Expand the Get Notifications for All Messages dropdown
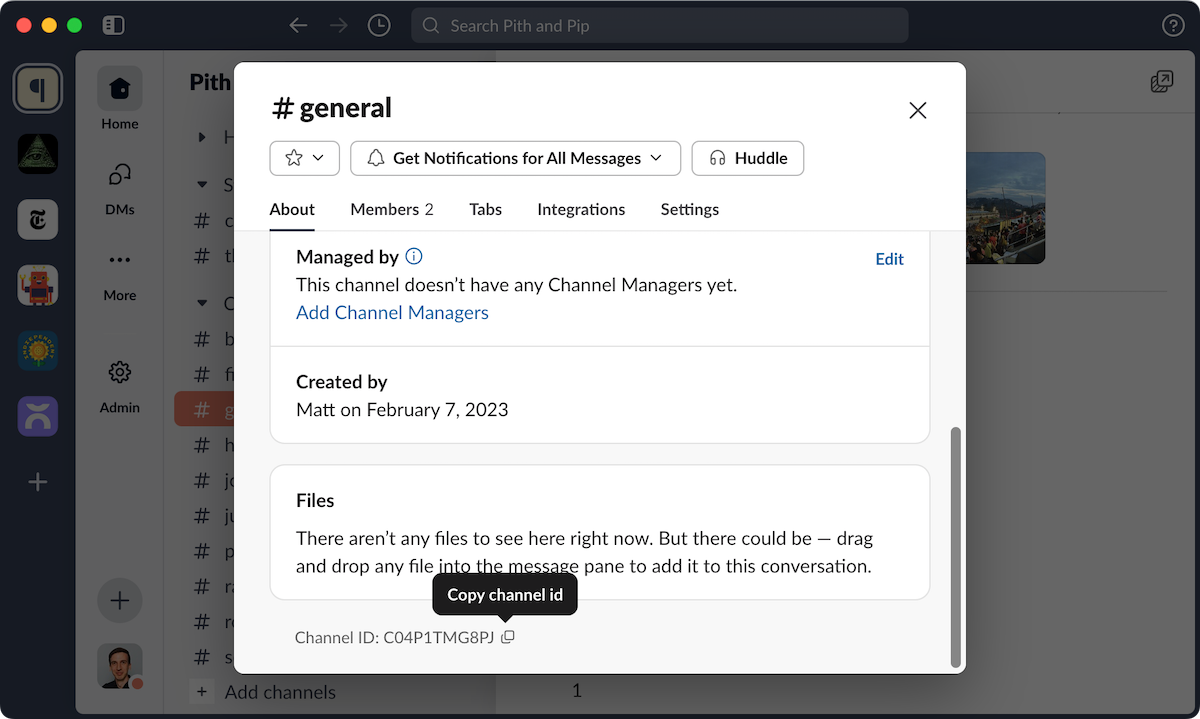Viewport: 1200px width, 719px height. 515,158
